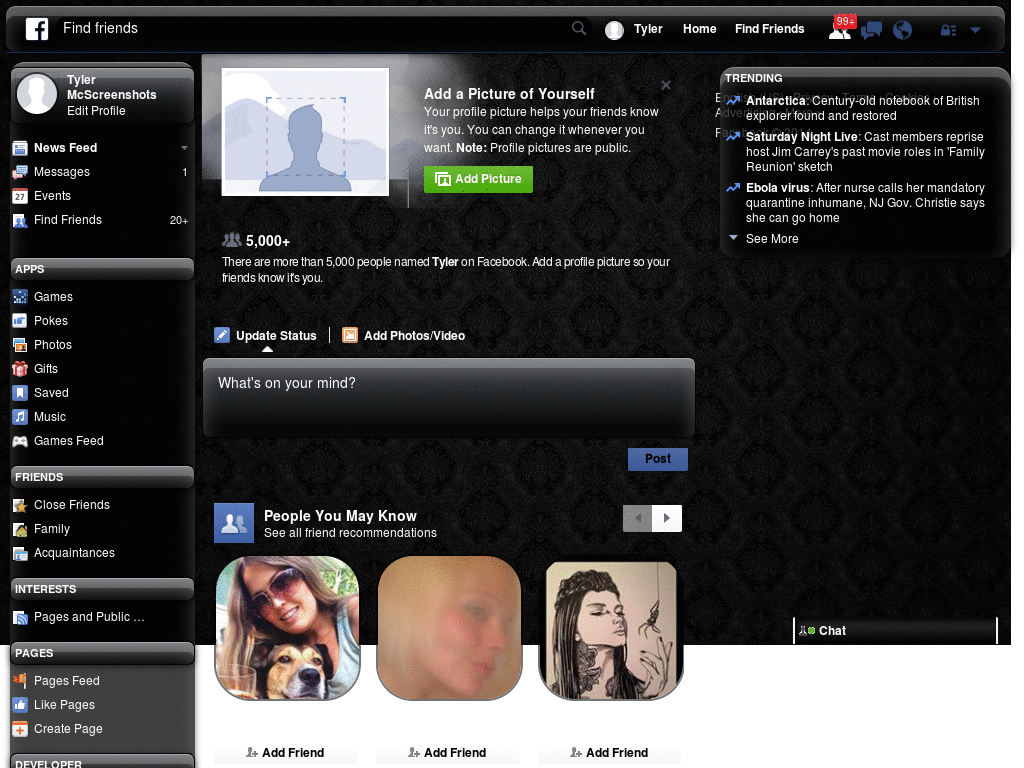Click the FRIENDS section header
This screenshot has height=768, width=1024.
[x=102, y=477]
